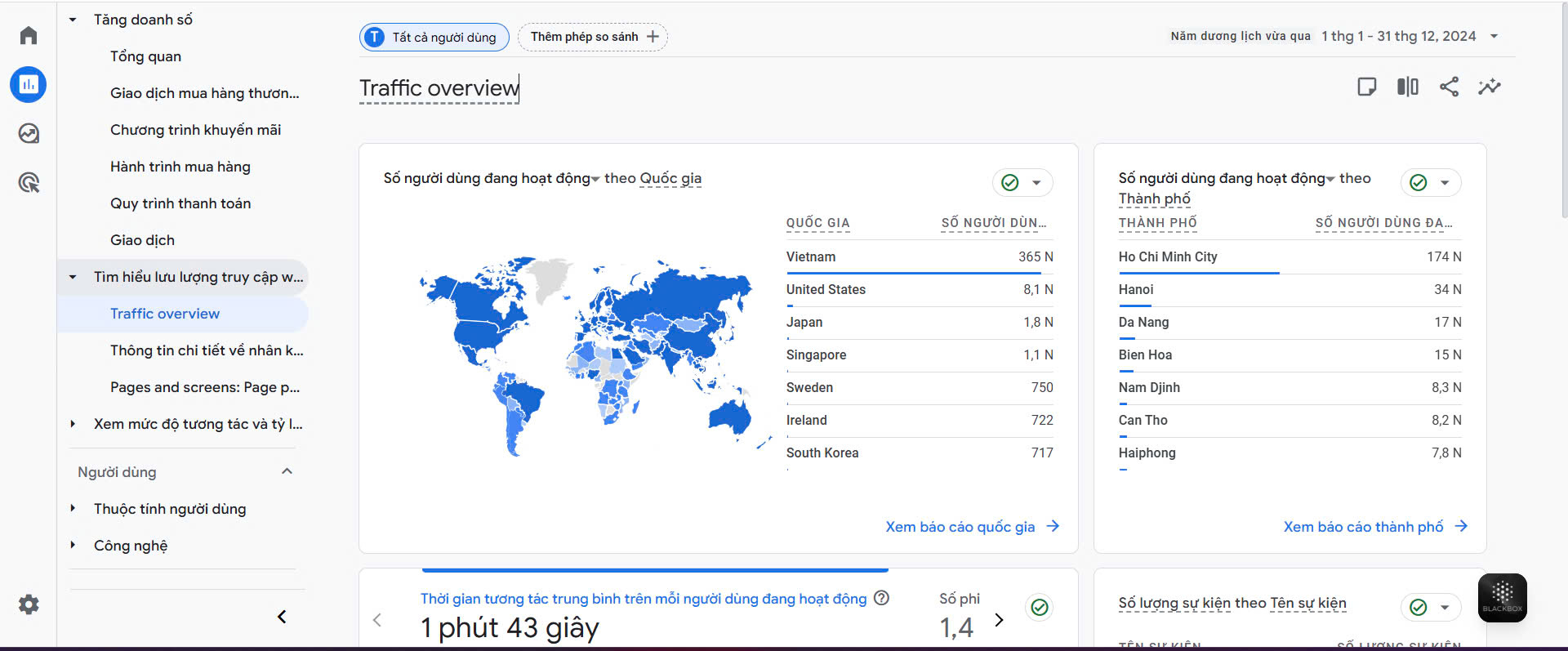Click Thêm phép so sánh button

593,37
